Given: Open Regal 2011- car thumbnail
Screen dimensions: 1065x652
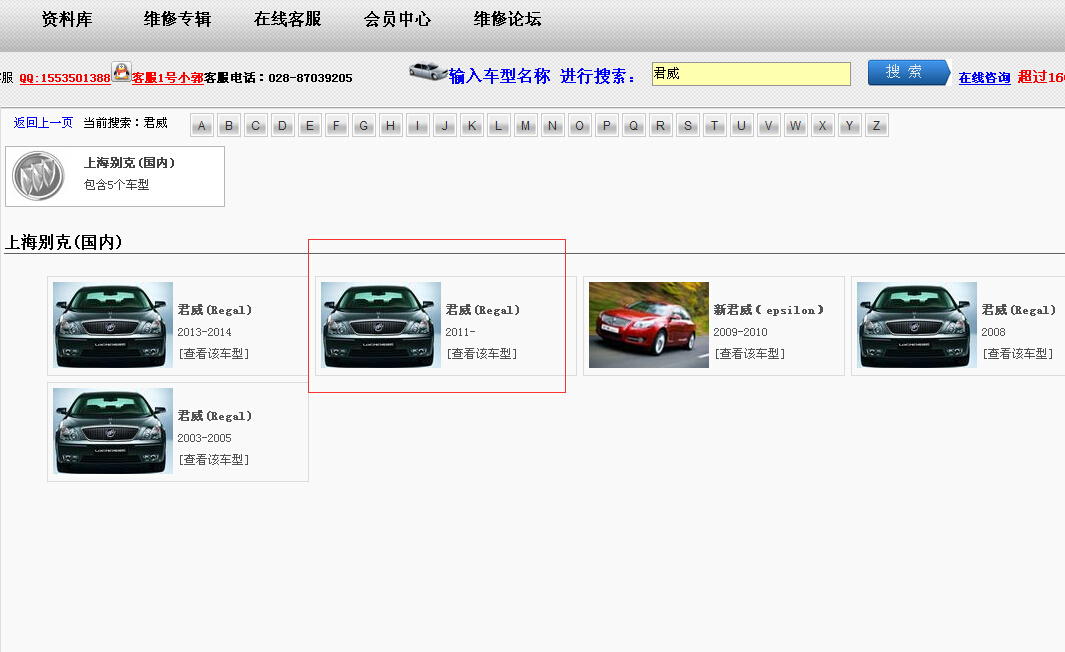Looking at the screenshot, I should coord(381,325).
